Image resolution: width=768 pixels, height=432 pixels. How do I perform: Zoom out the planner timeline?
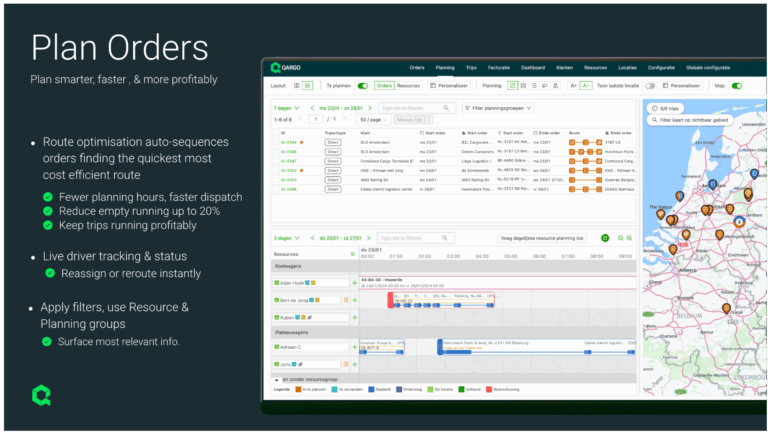(x=620, y=238)
